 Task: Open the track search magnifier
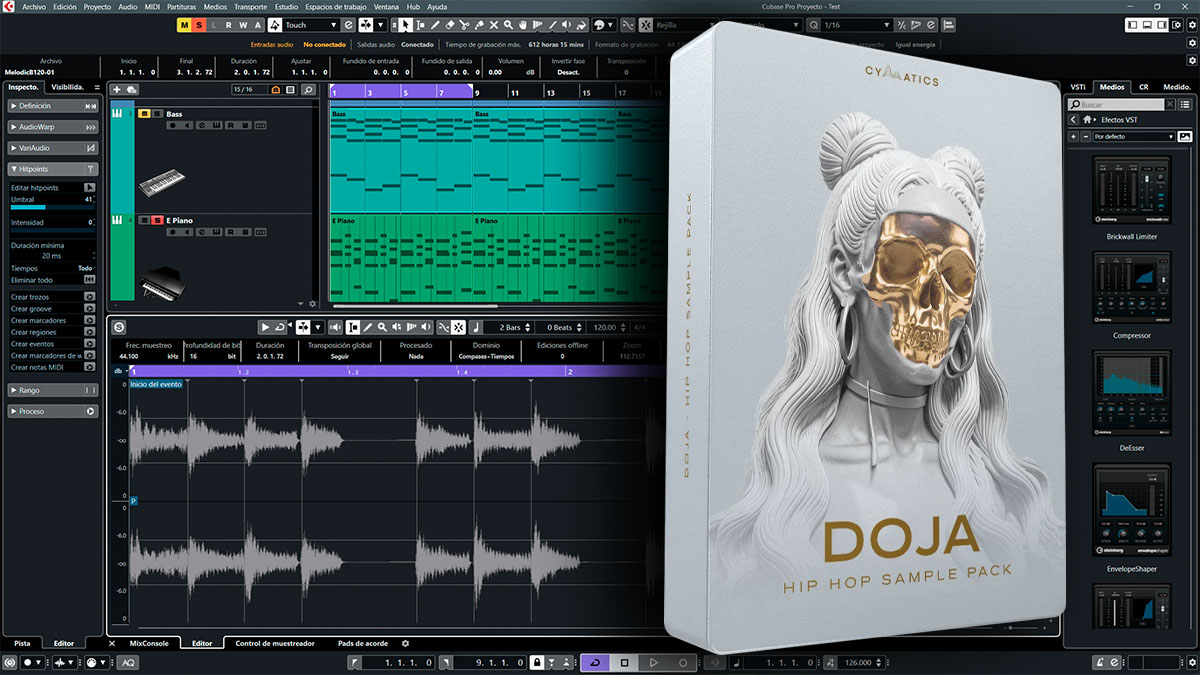[x=308, y=90]
